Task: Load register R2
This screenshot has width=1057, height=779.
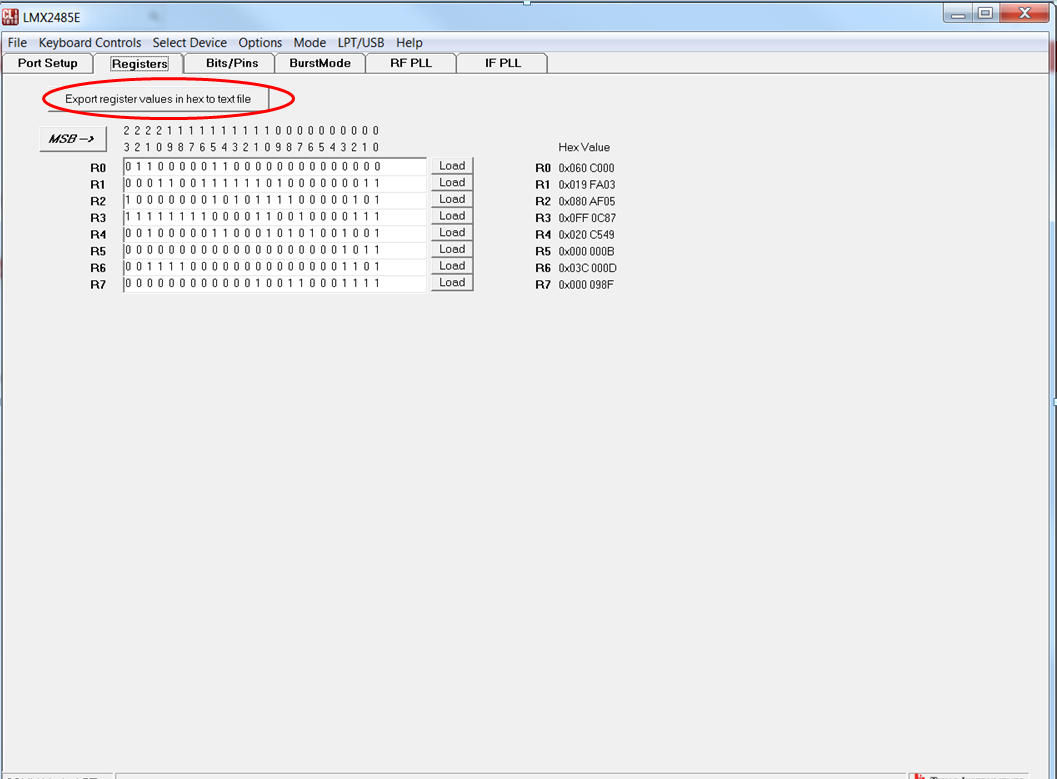Action: coord(452,199)
